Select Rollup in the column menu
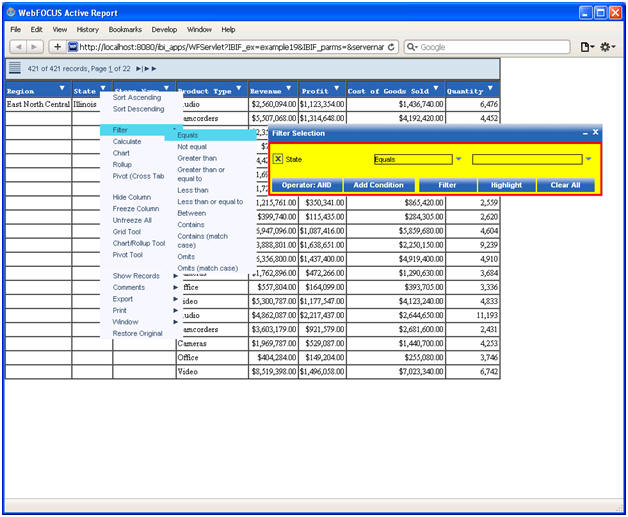This screenshot has width=628, height=517. [x=122, y=165]
